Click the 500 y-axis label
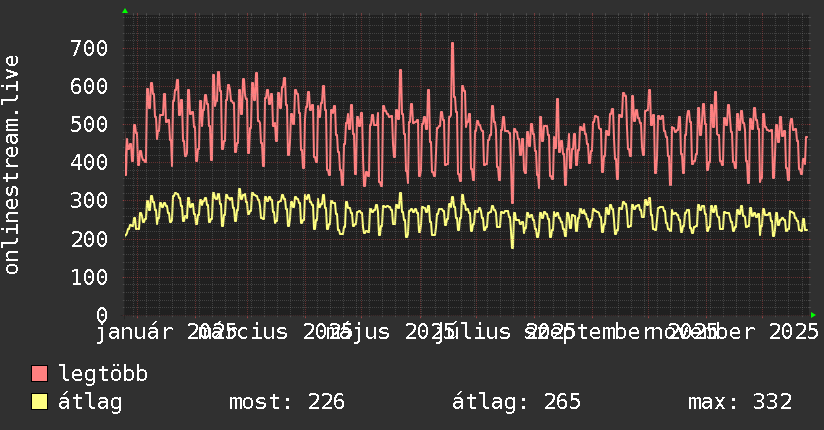 click(89, 125)
